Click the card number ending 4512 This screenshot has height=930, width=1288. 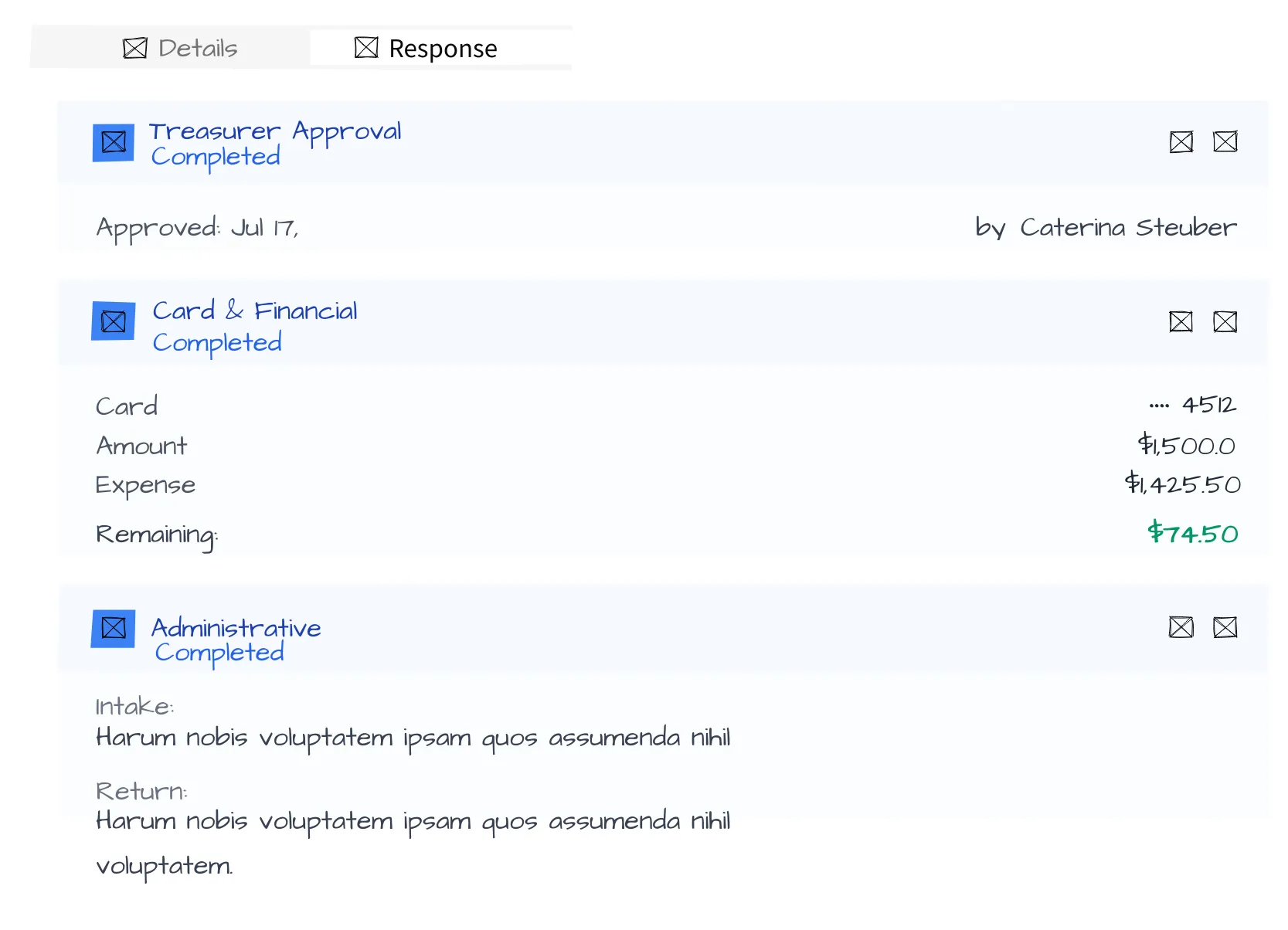[x=1195, y=405]
